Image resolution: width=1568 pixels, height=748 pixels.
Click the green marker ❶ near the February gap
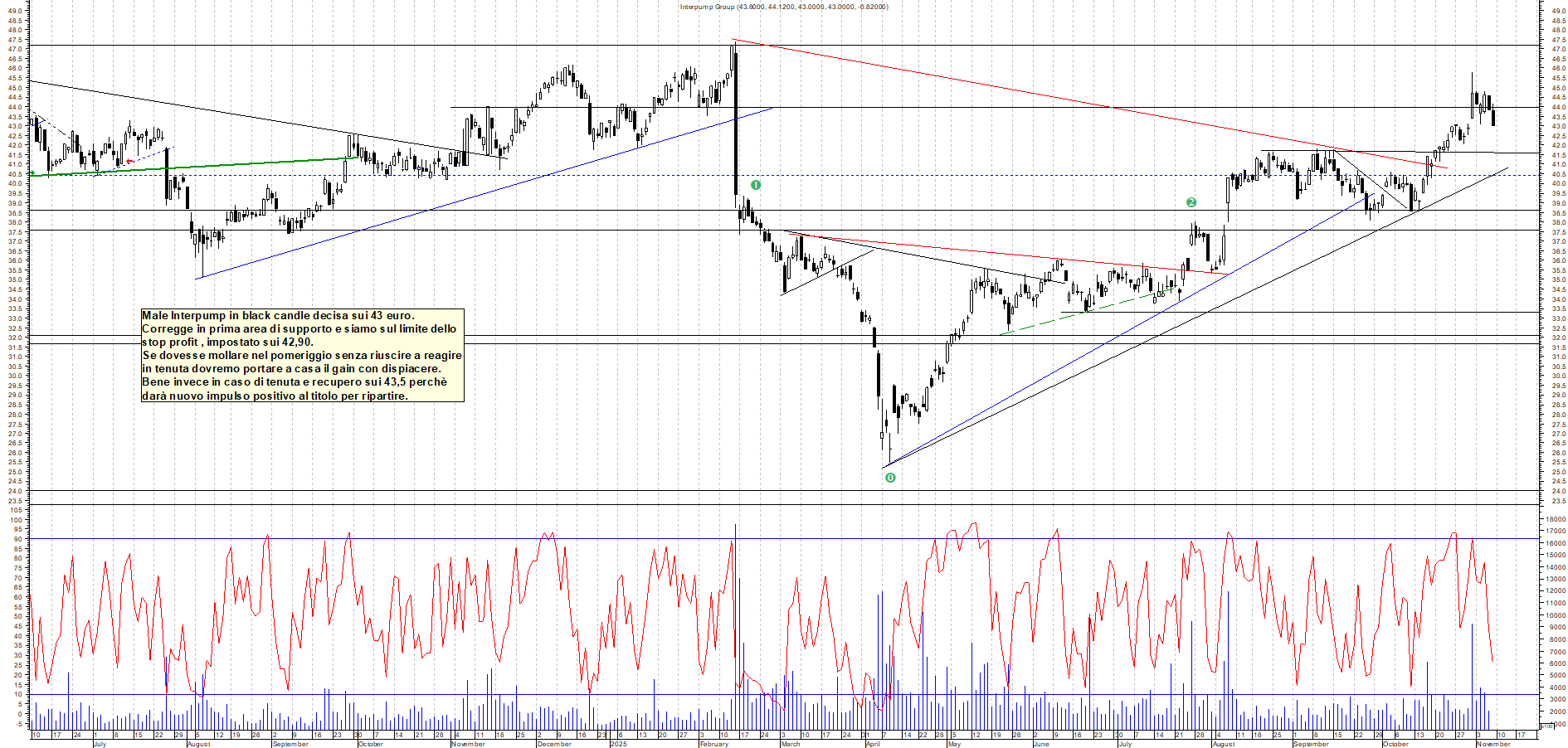click(x=755, y=184)
